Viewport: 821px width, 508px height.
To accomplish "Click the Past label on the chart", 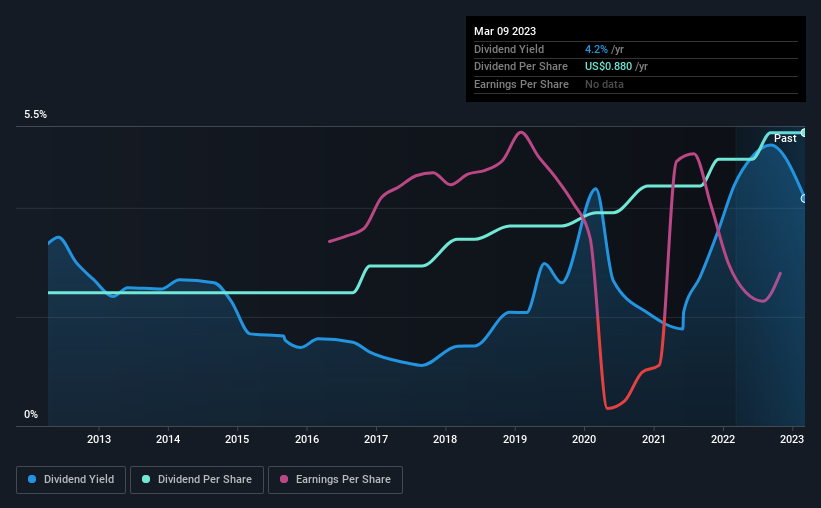I will coord(785,139).
